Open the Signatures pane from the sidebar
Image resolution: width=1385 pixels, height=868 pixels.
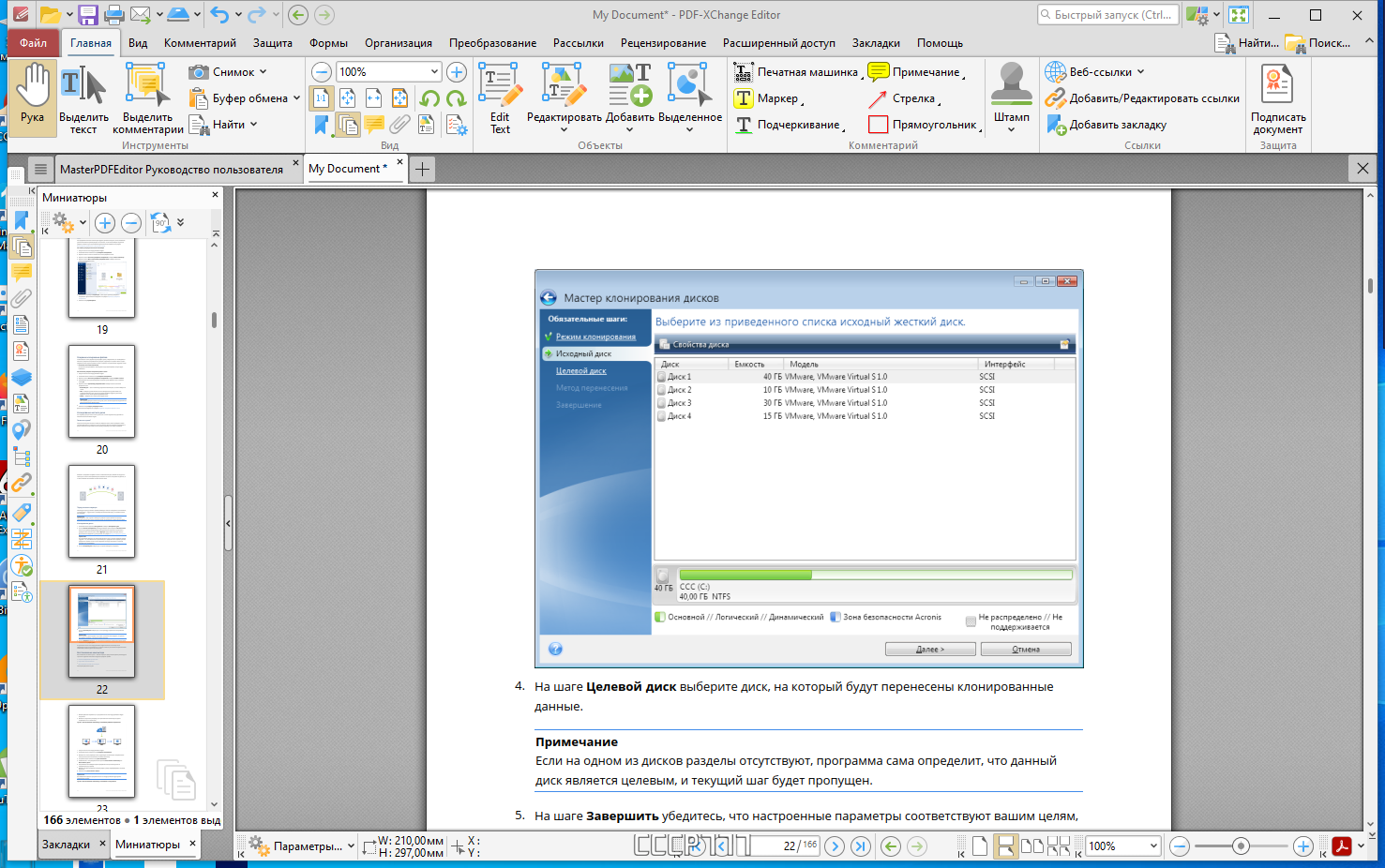coord(21,352)
